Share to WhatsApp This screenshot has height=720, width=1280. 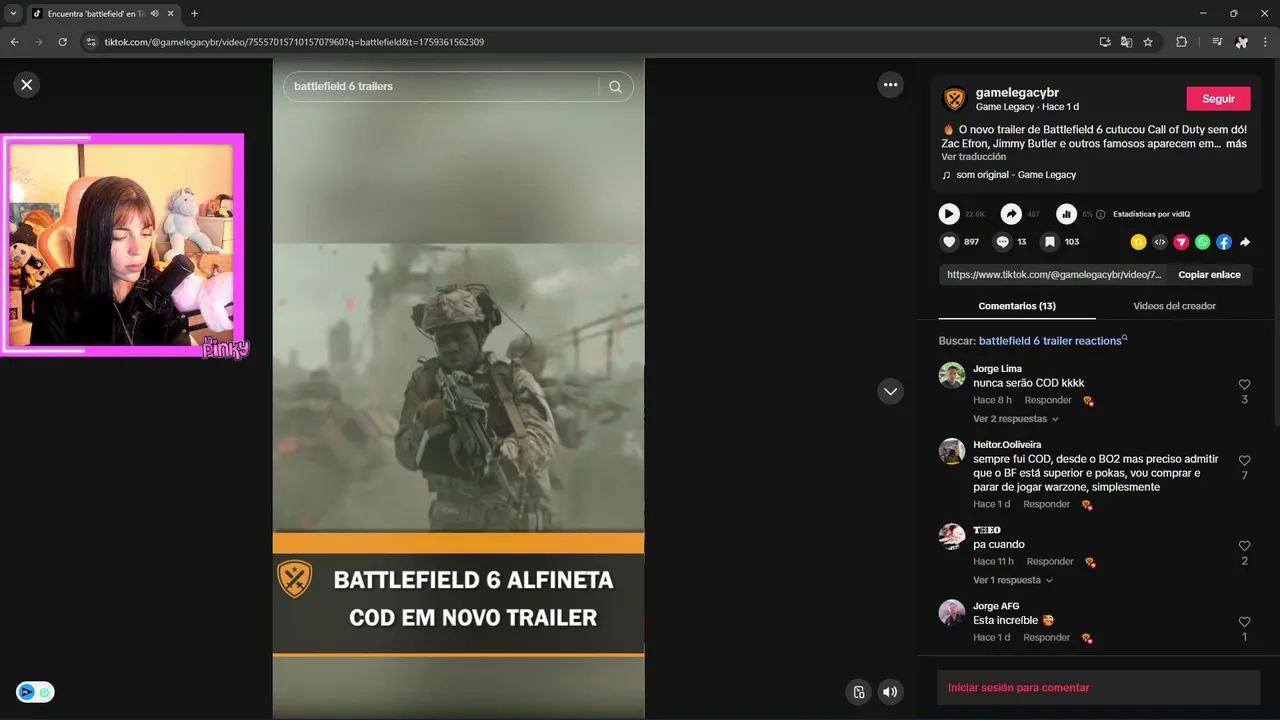[1202, 242]
